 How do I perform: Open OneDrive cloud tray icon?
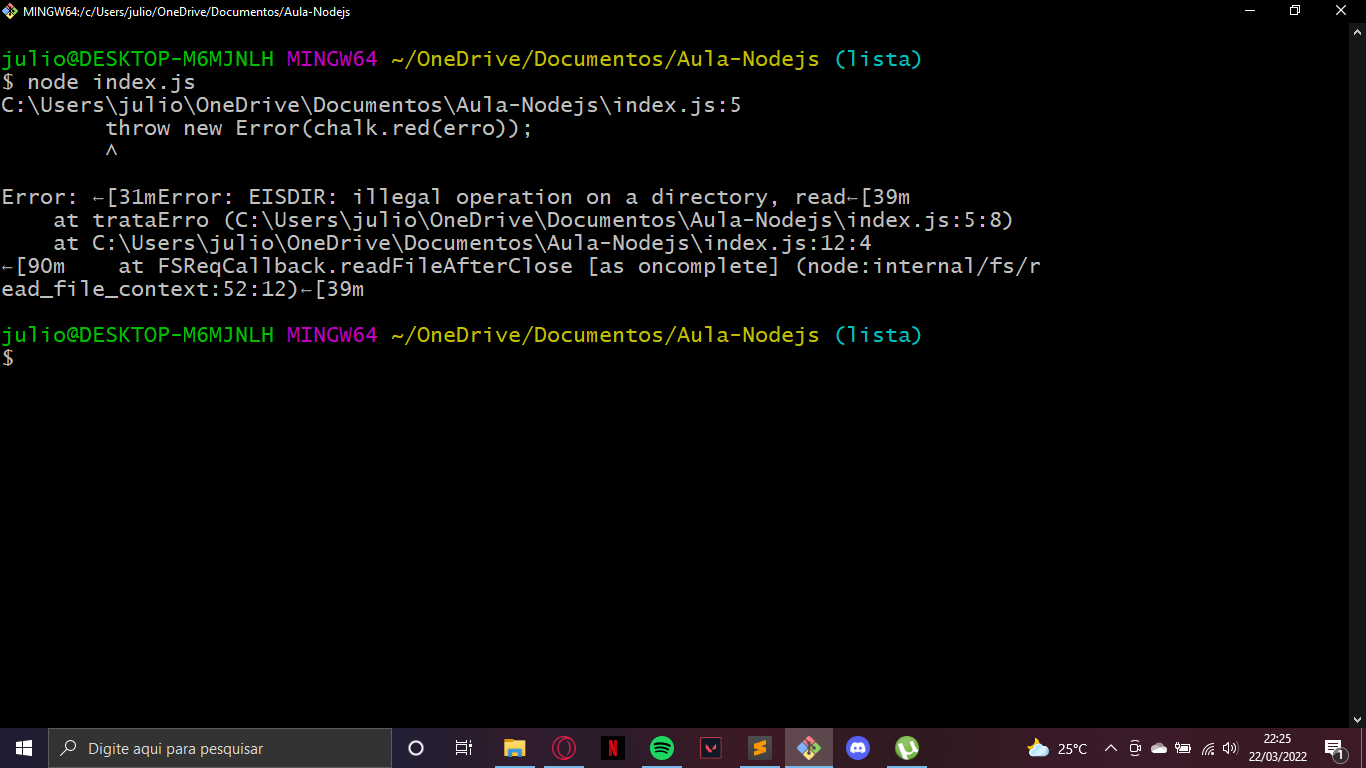(x=1159, y=748)
